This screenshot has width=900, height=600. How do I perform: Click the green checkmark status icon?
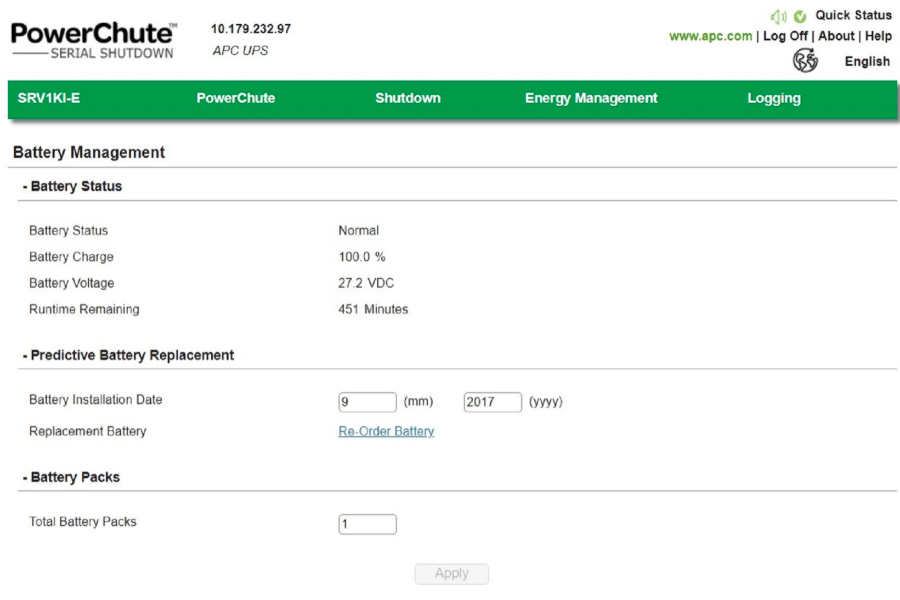[x=800, y=17]
